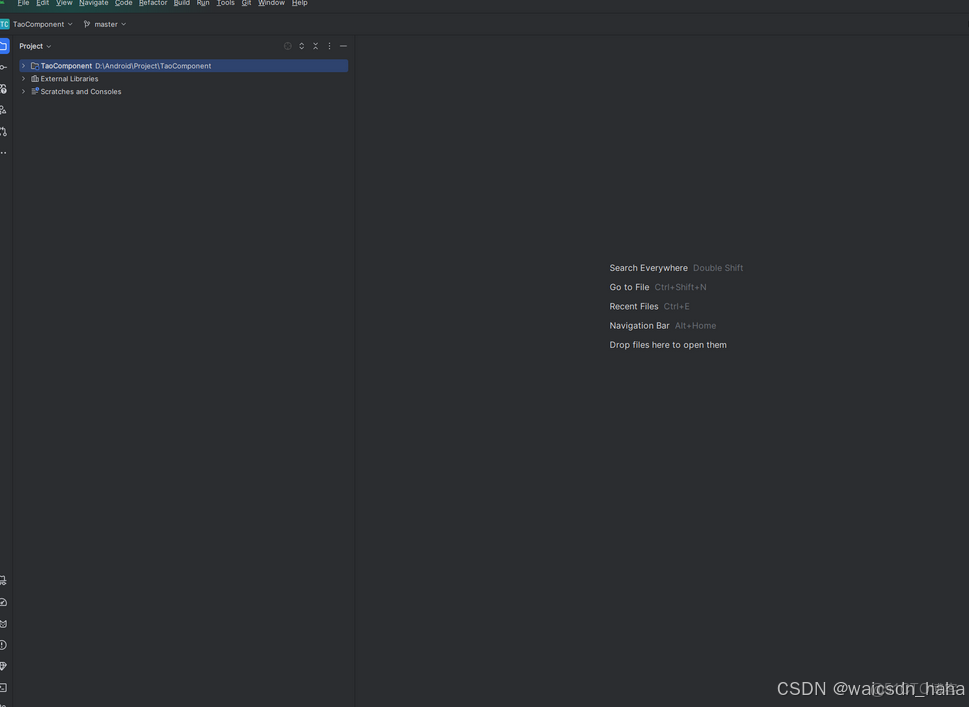Open the Terminal tool window
The image size is (969, 707).
[4, 687]
